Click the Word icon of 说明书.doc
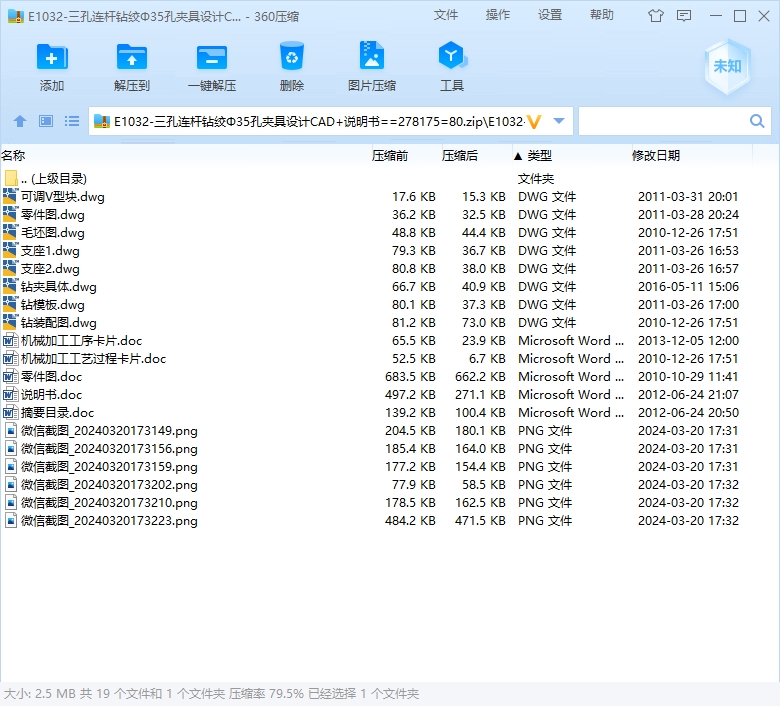780x706 pixels. point(10,395)
